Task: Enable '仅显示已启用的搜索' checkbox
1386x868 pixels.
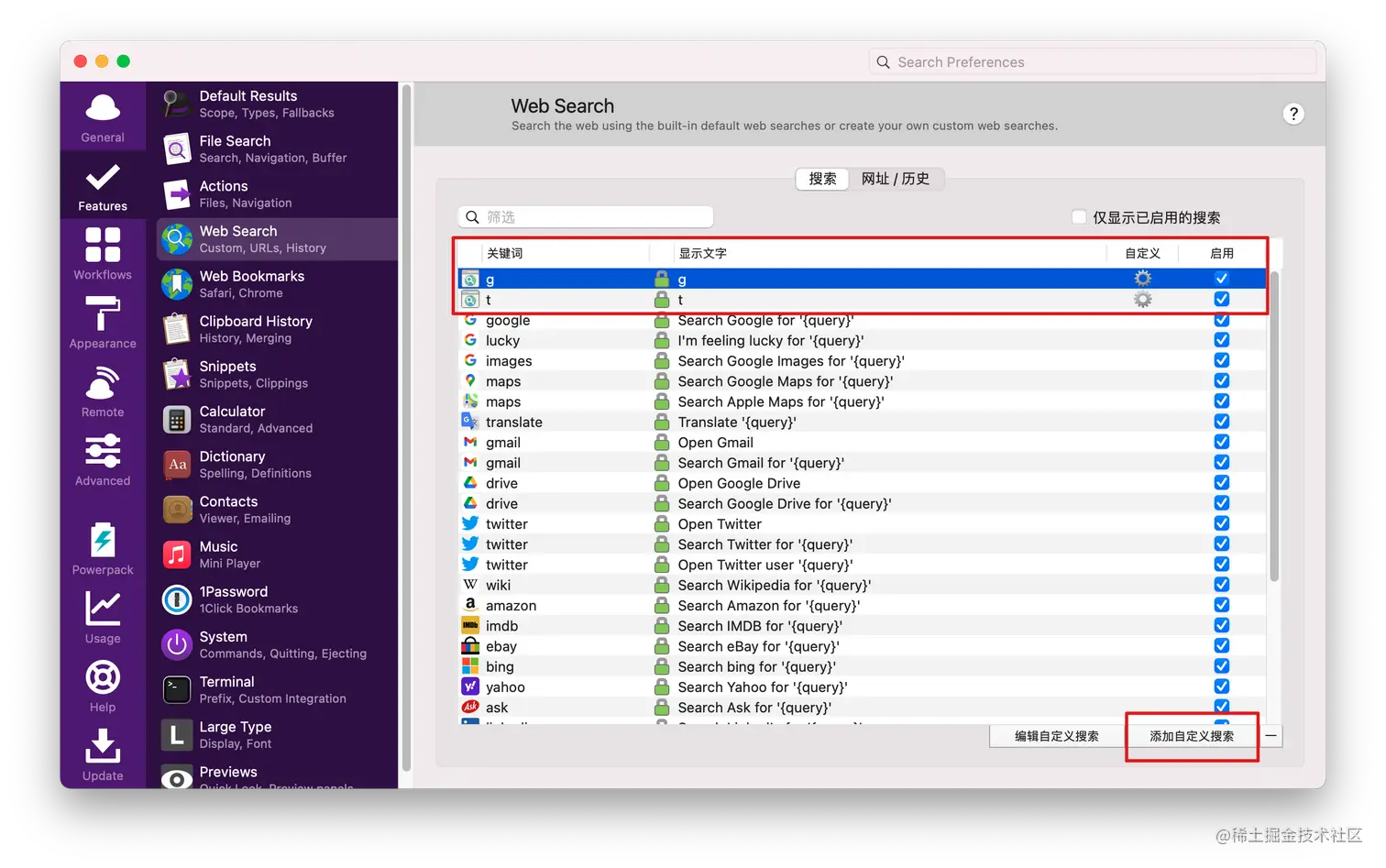Action: click(x=1079, y=217)
